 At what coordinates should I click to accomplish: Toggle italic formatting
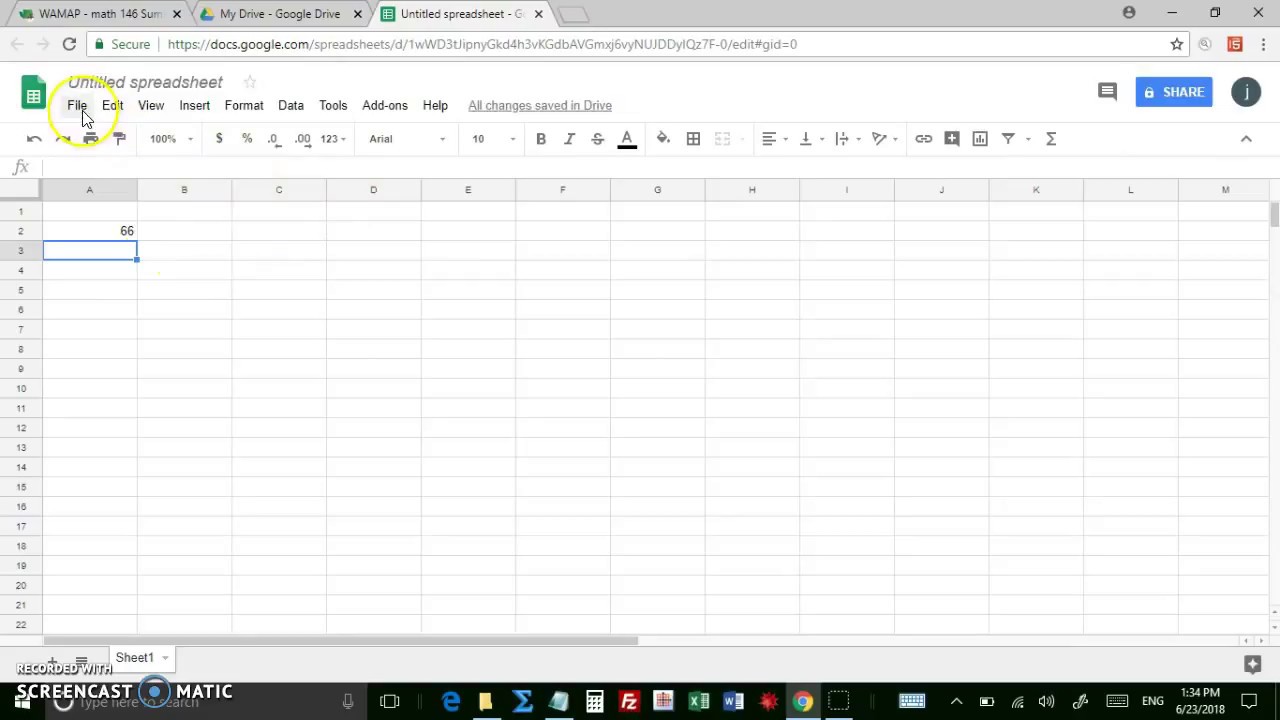569,139
